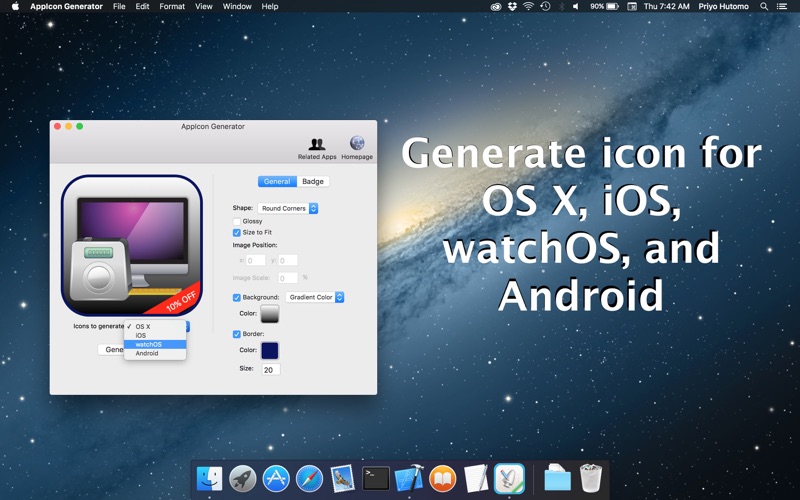Pick the dark blue border color swatch

(270, 351)
